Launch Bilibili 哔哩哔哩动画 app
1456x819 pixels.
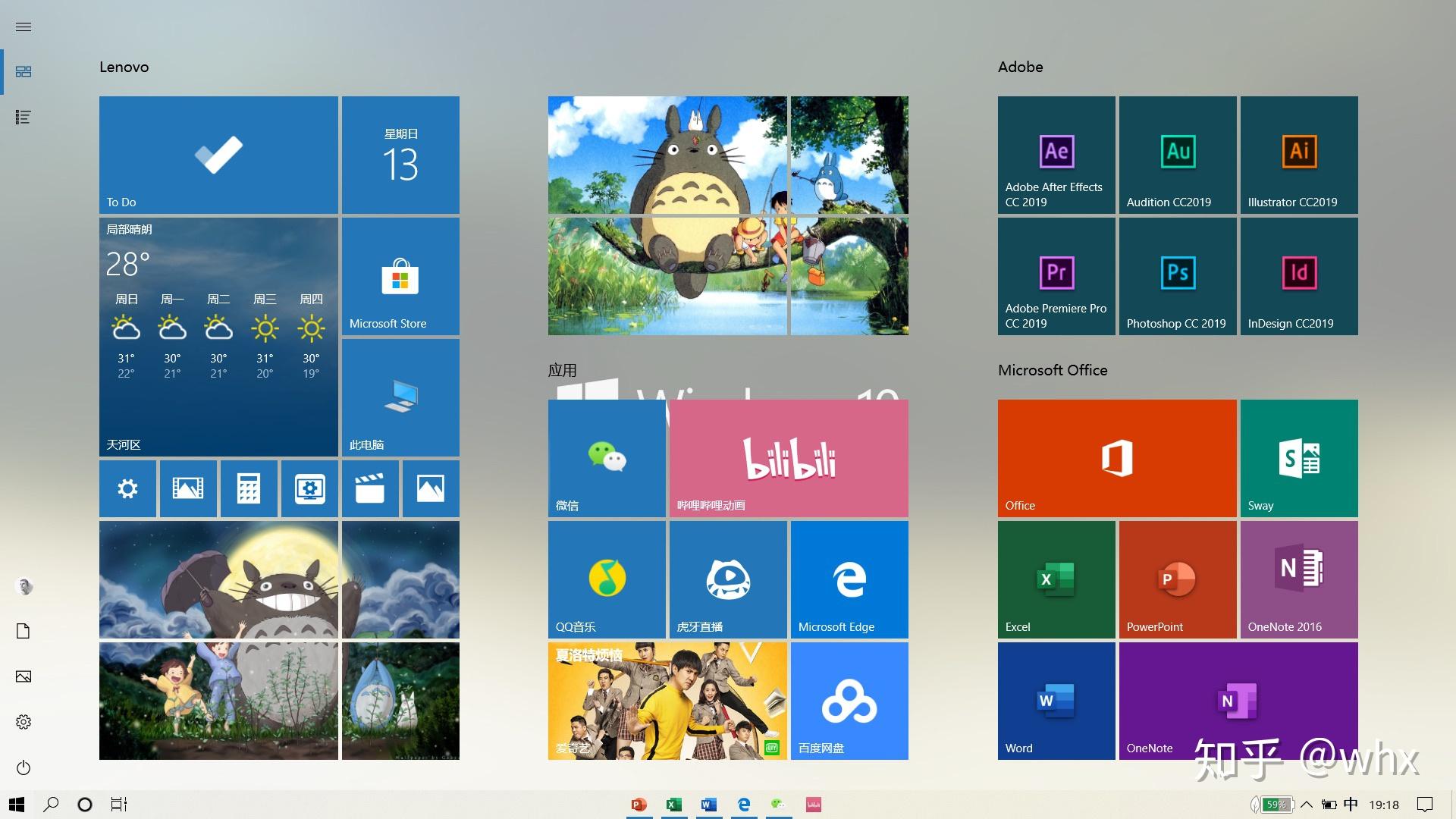tap(787, 457)
